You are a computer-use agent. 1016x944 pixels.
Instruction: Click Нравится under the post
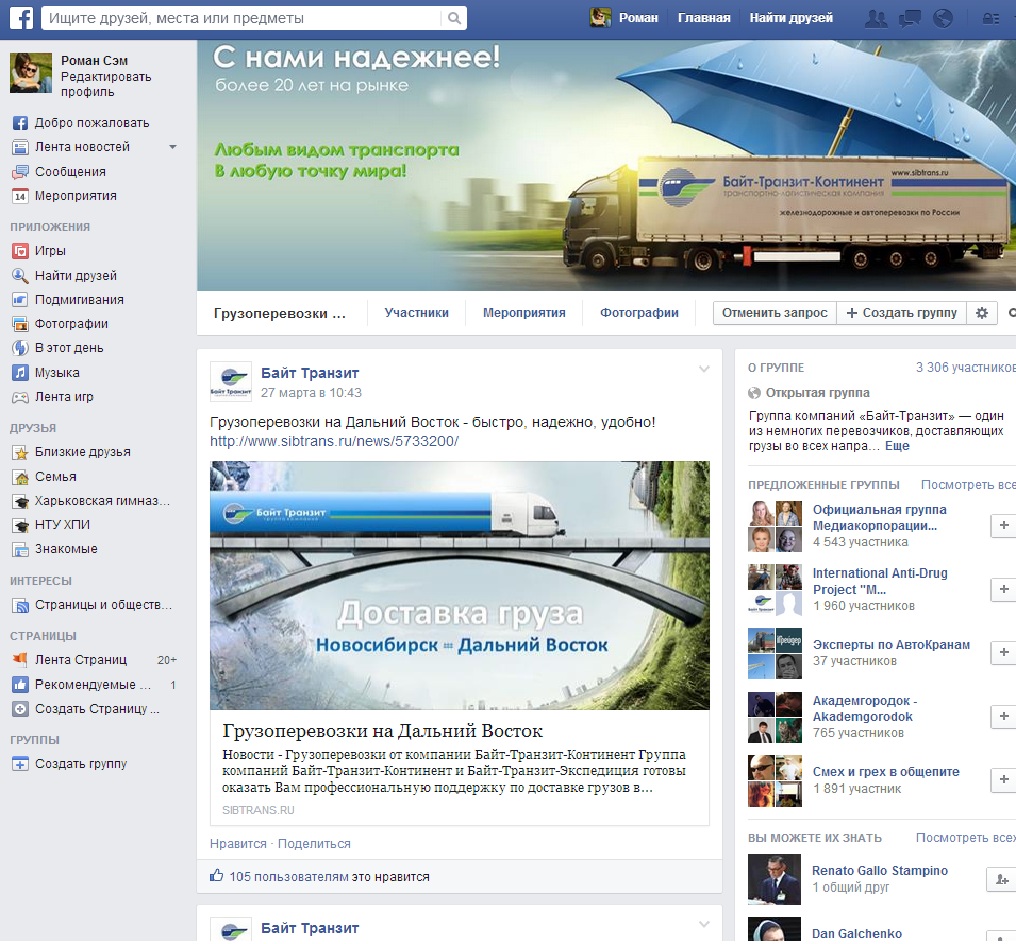(238, 844)
